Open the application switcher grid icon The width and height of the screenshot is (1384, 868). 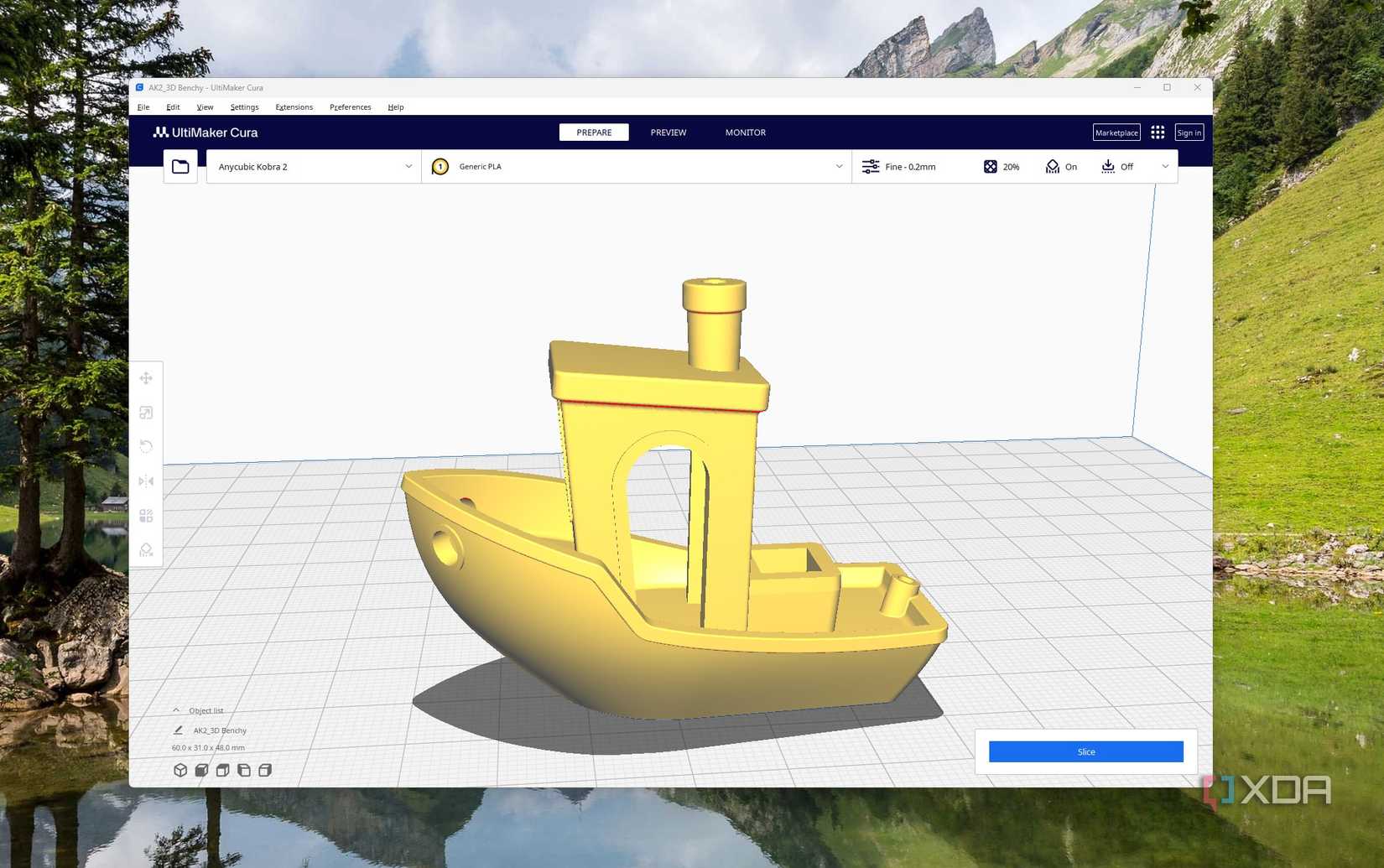(x=1158, y=132)
